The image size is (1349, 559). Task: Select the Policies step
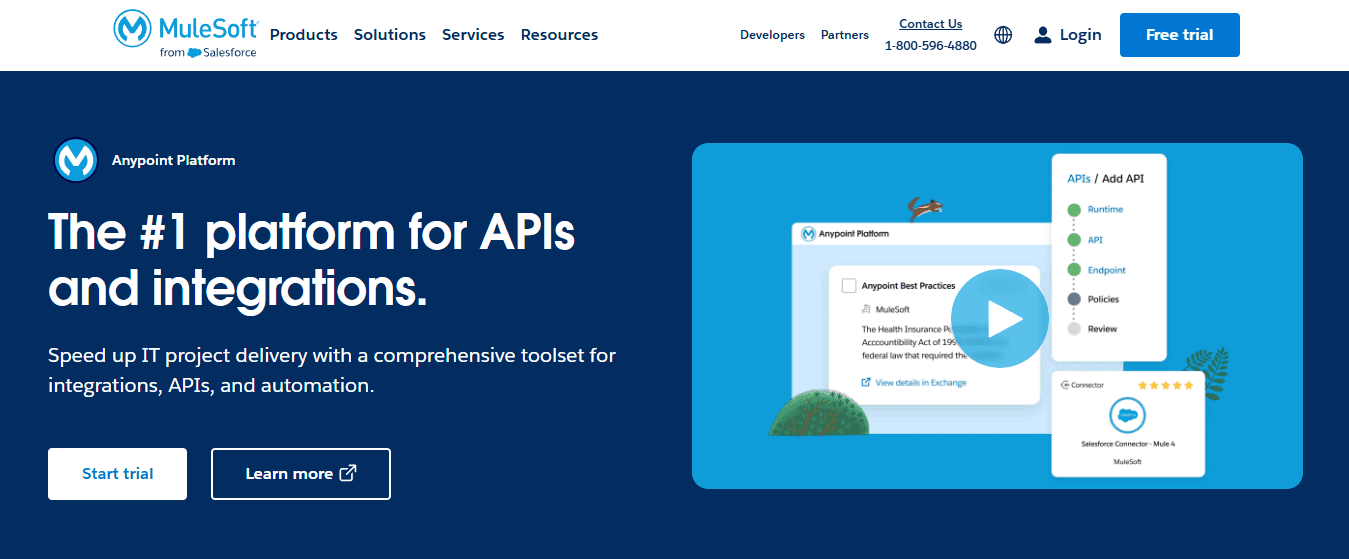(x=1103, y=299)
